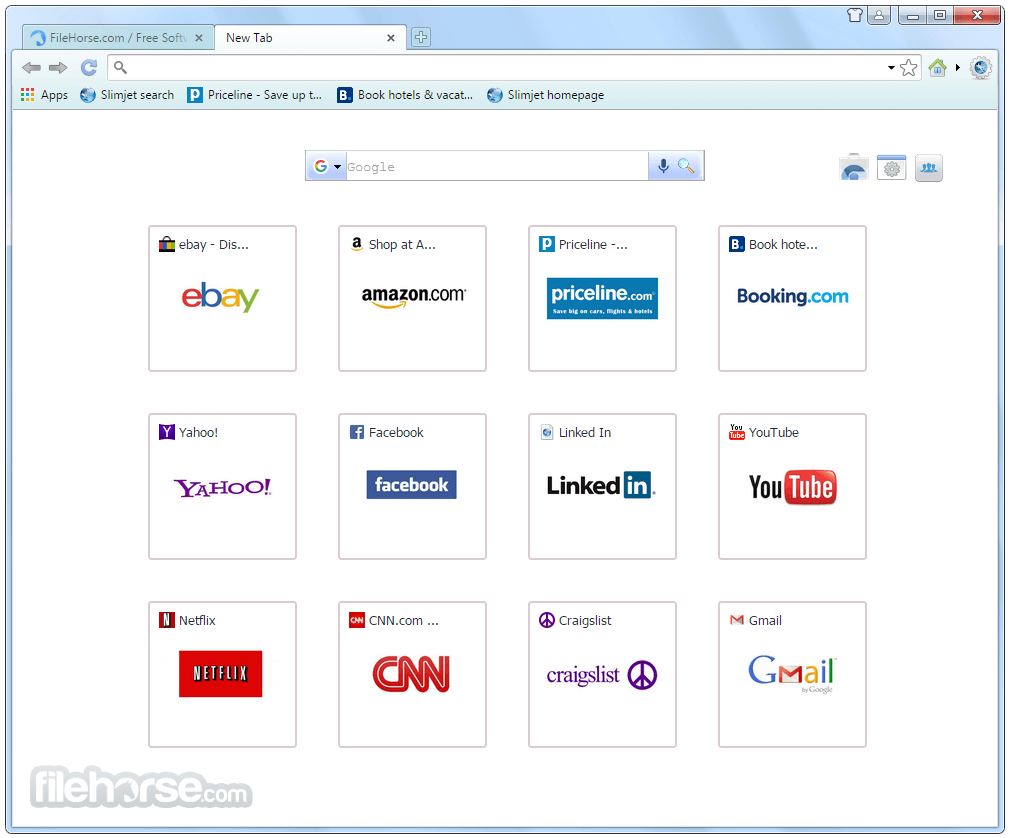Open the Facebook speed dial tile
This screenshot has height=838, width=1010.
(x=412, y=486)
